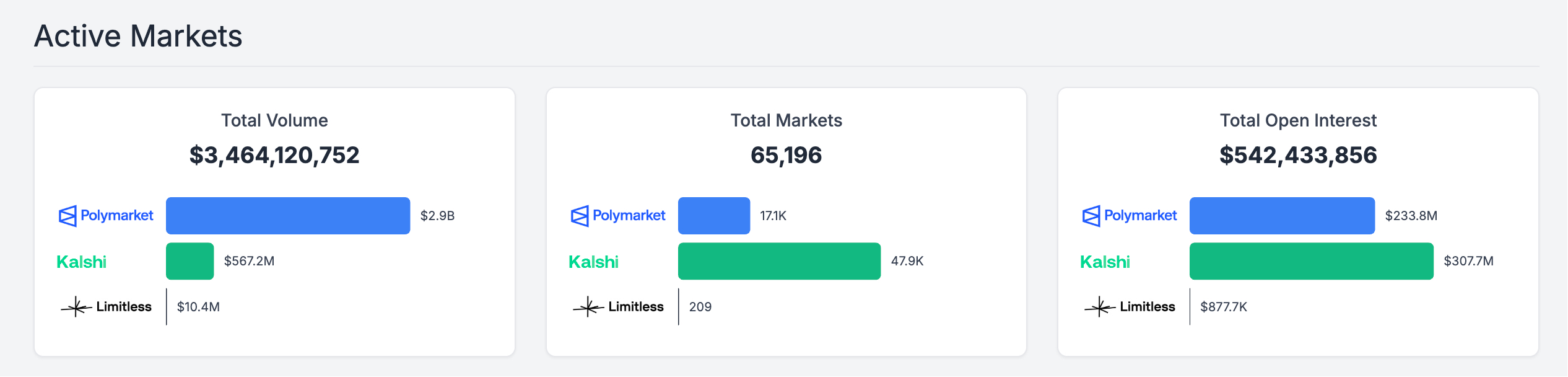Screen dimensions: 1568x377
Task: Click Kalshi logo in Total Volume card
Action: tap(81, 262)
